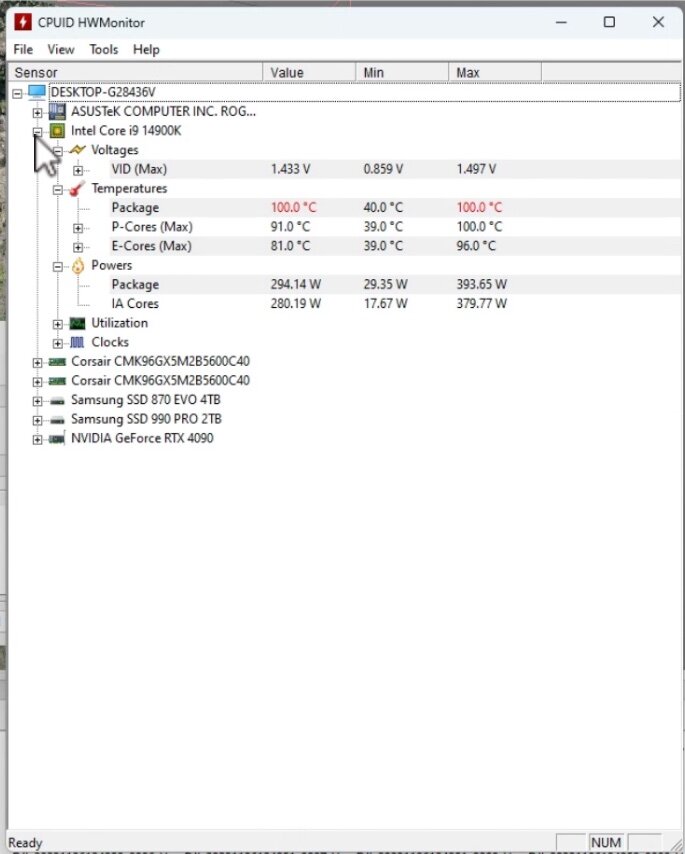Click the second Corsair RAM module icon
The height and width of the screenshot is (854, 685).
pos(57,381)
